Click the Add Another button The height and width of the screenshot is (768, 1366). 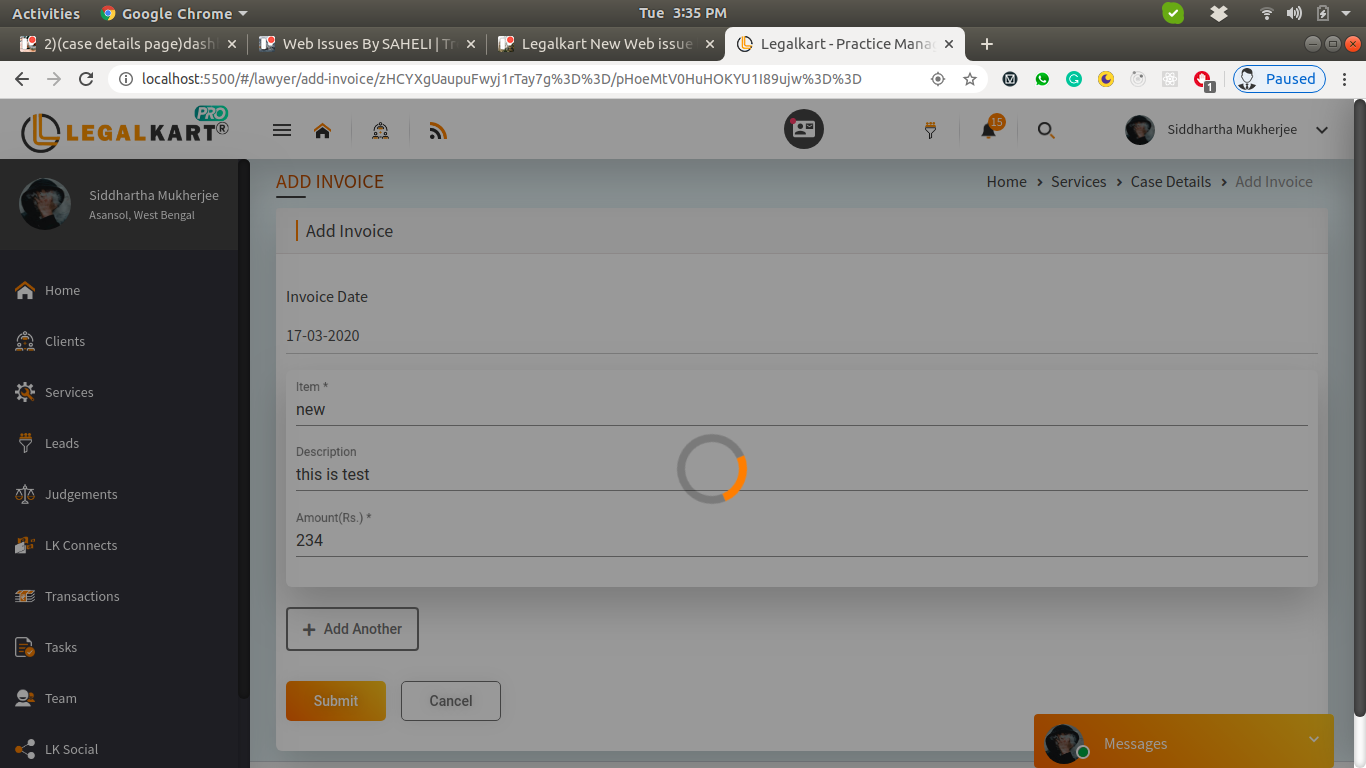[x=352, y=629]
